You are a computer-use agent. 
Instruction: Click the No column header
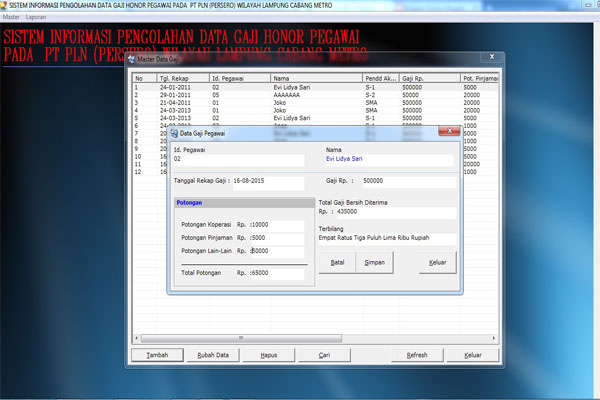[145, 78]
